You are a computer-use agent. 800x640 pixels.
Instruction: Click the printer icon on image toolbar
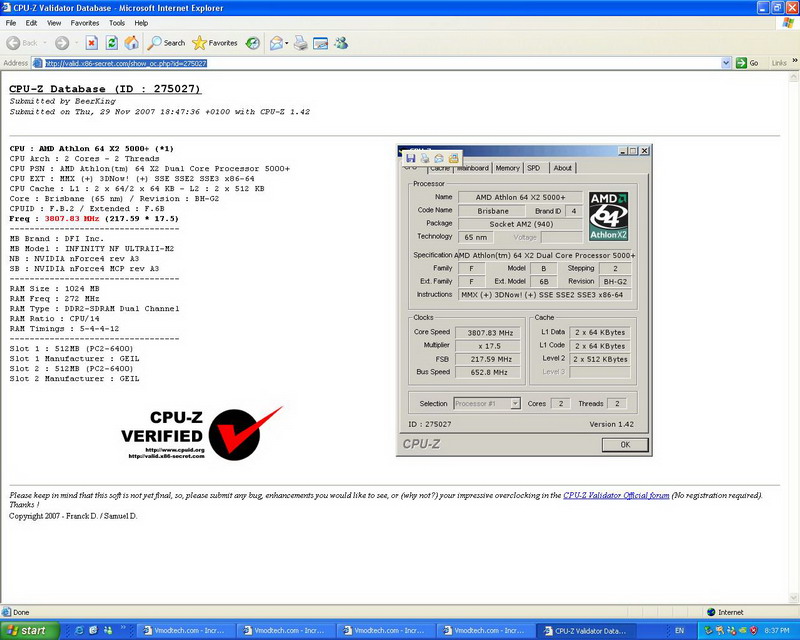tap(425, 158)
